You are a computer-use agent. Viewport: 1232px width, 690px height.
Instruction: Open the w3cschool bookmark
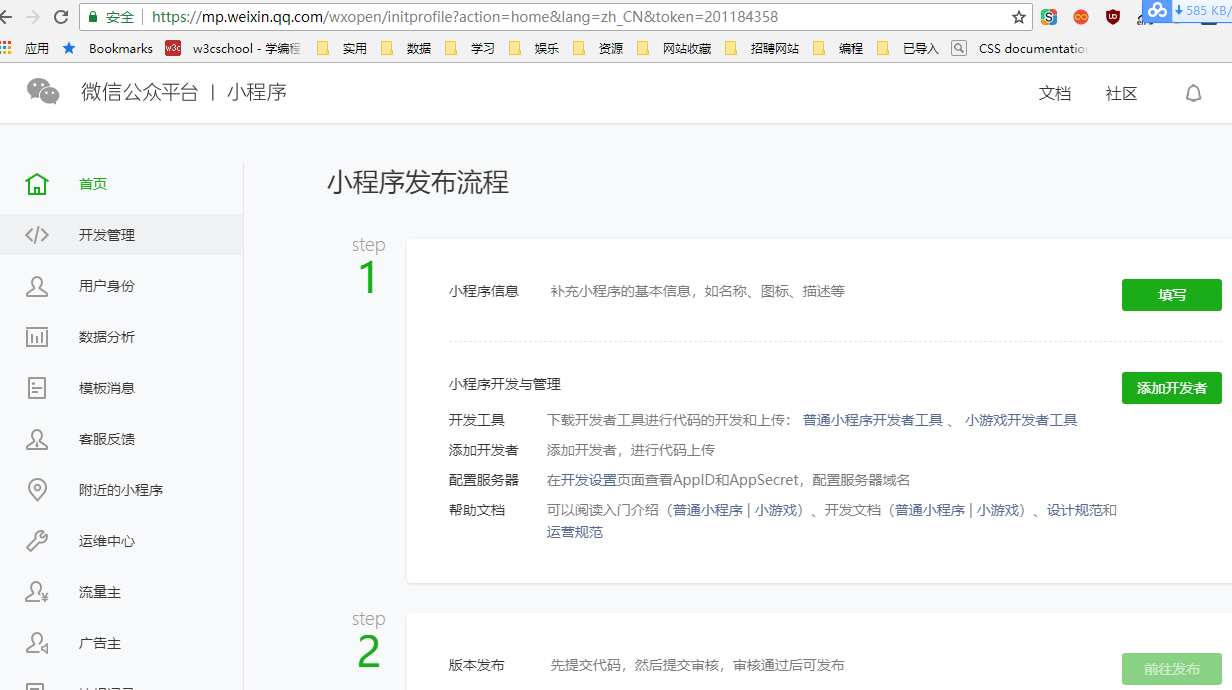coord(233,48)
